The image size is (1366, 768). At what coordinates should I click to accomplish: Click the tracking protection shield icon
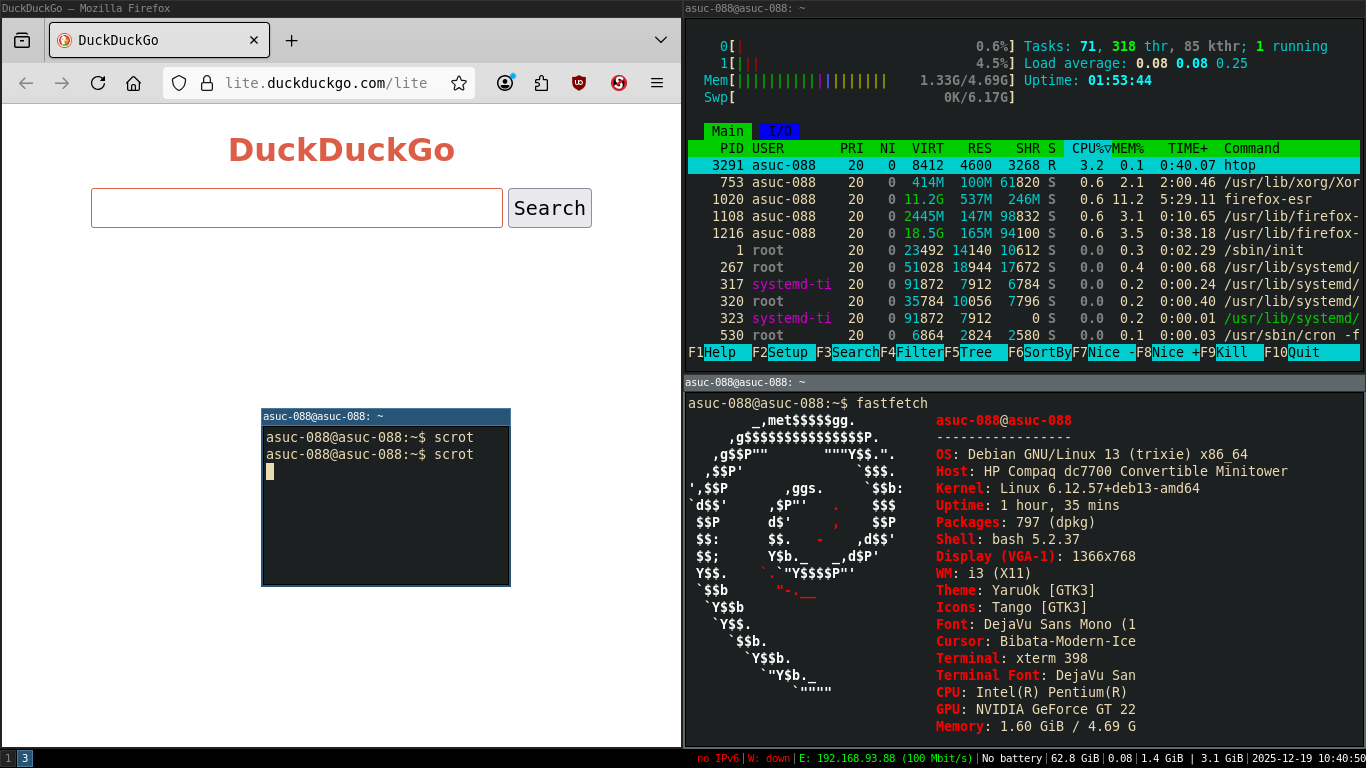179,83
